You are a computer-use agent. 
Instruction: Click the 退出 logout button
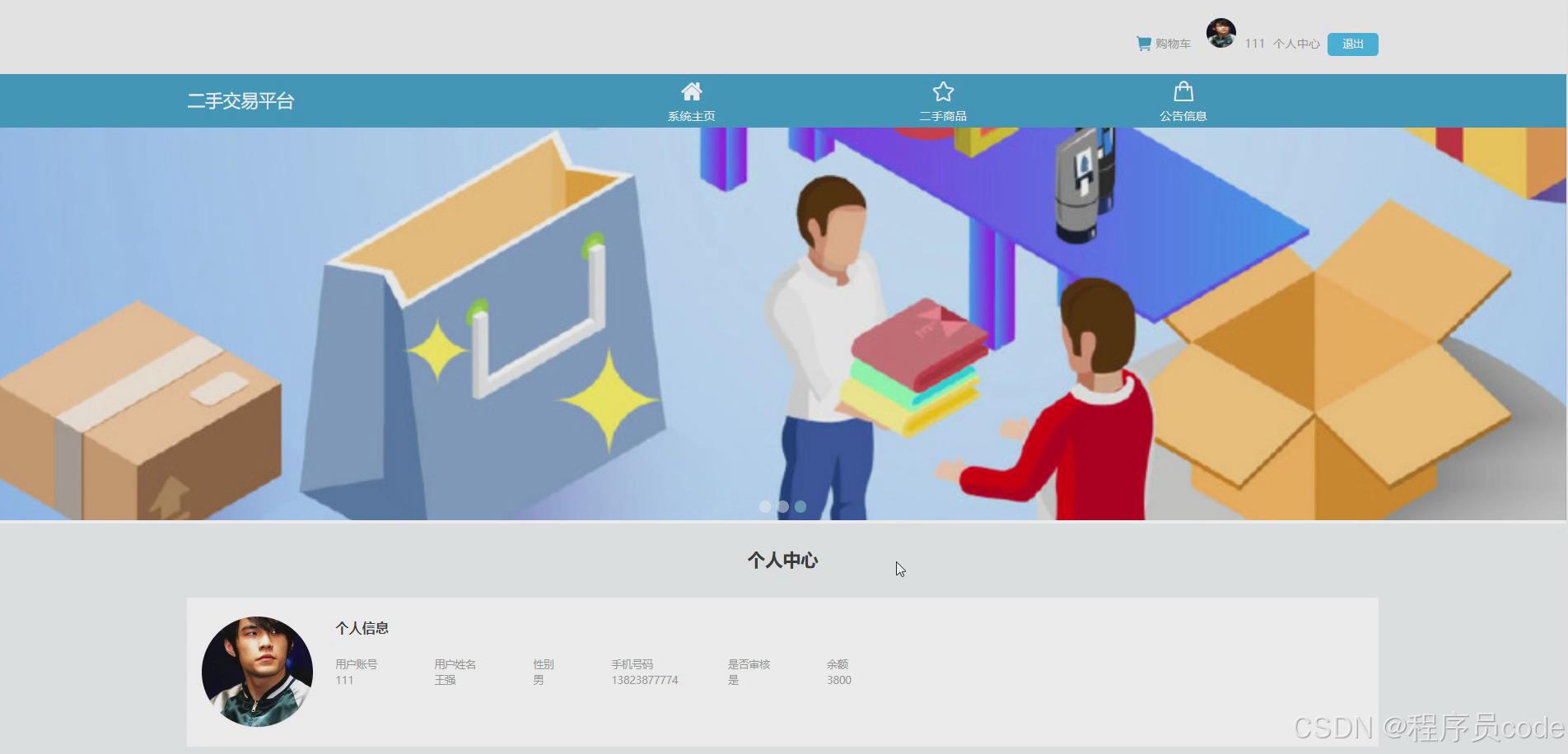pos(1351,44)
